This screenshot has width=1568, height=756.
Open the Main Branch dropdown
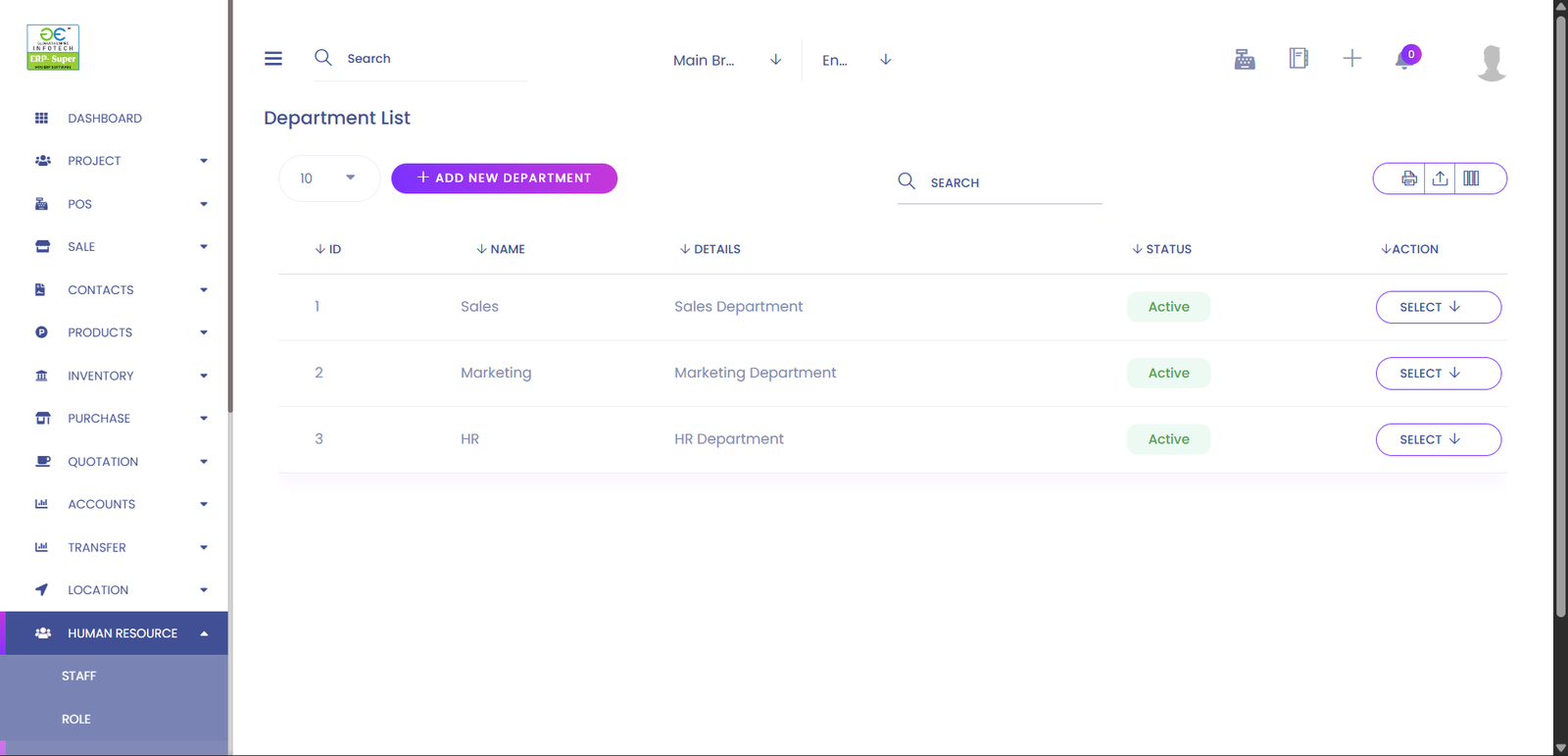726,60
